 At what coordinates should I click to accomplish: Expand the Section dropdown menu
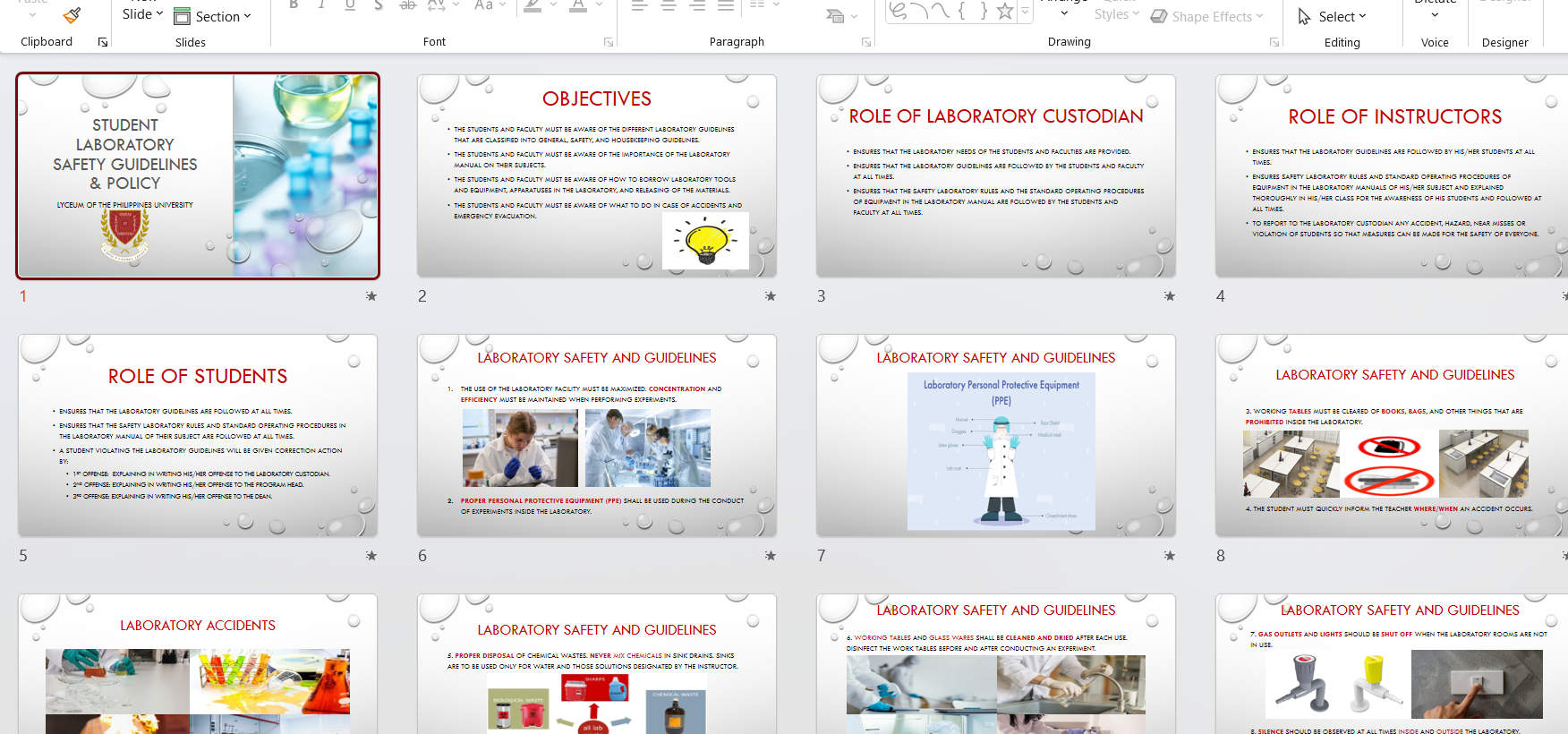pyautogui.click(x=247, y=16)
